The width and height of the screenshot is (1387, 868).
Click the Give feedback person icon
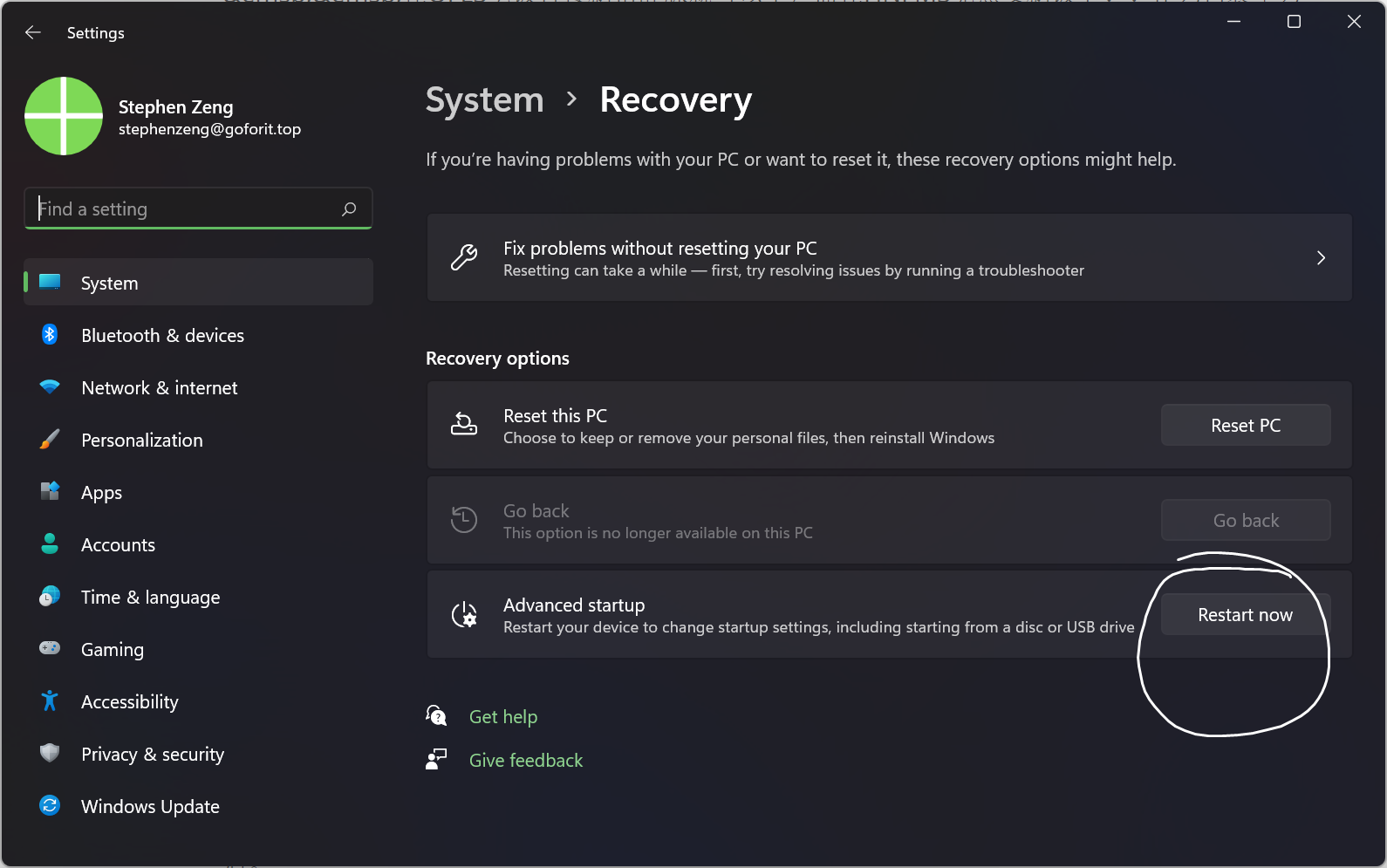coord(436,760)
